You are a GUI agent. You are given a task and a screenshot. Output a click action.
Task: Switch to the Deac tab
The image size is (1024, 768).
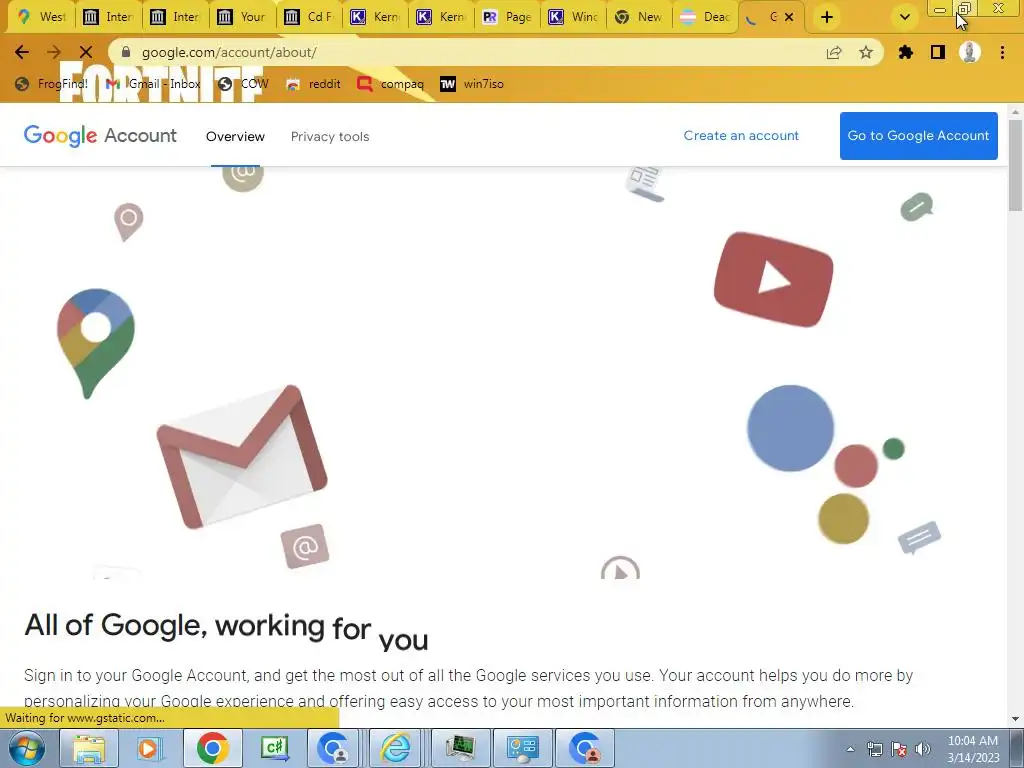pos(706,17)
